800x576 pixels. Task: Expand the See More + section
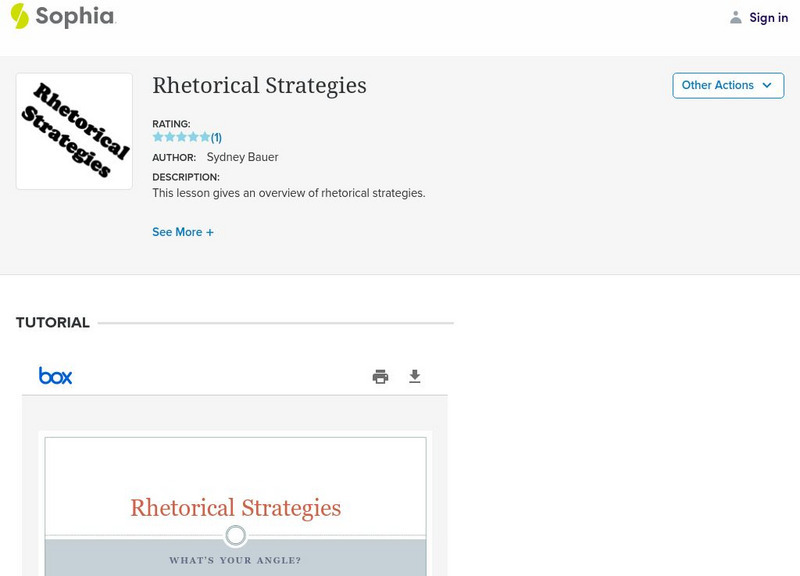[183, 232]
